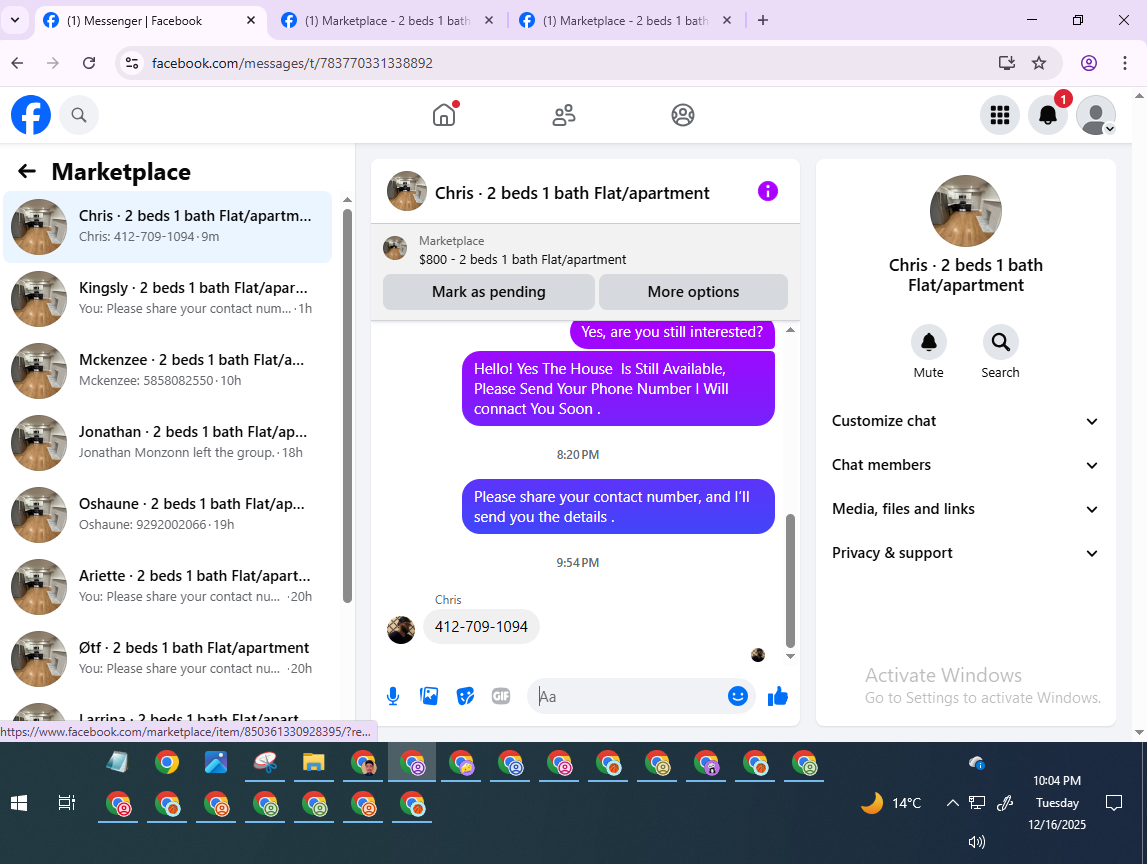The image size is (1147, 864).
Task: Choose a sticker icon
Action: pyautogui.click(x=465, y=696)
